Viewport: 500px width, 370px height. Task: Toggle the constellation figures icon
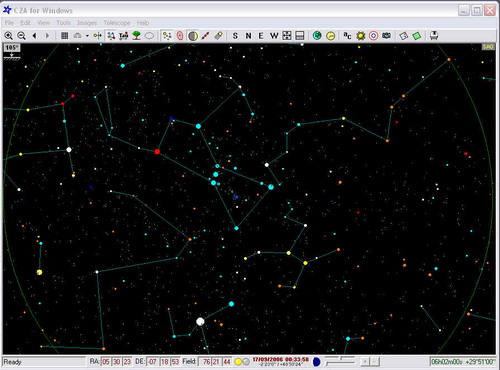(111, 36)
